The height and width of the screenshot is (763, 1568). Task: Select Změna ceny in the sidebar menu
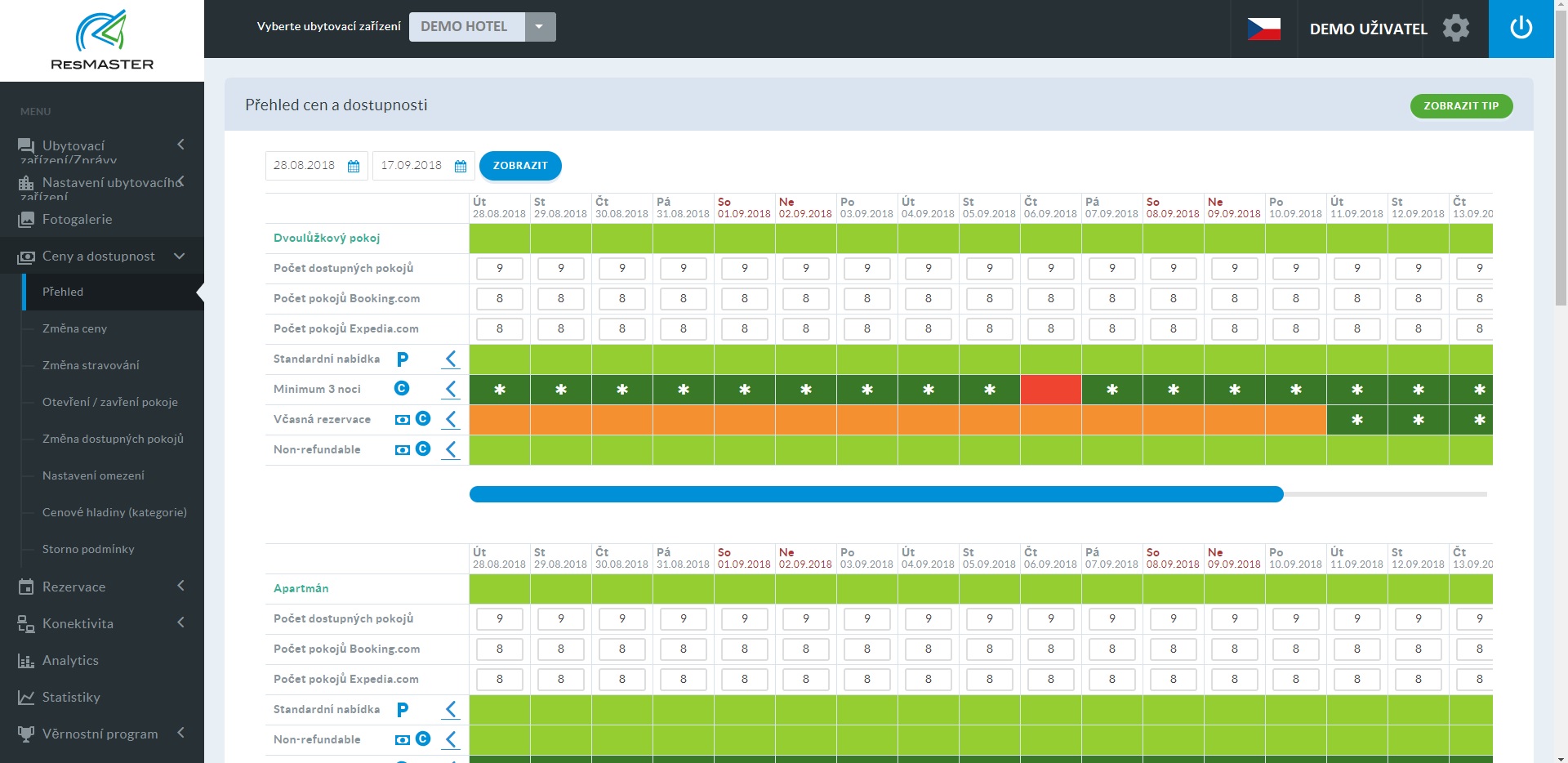coord(73,328)
